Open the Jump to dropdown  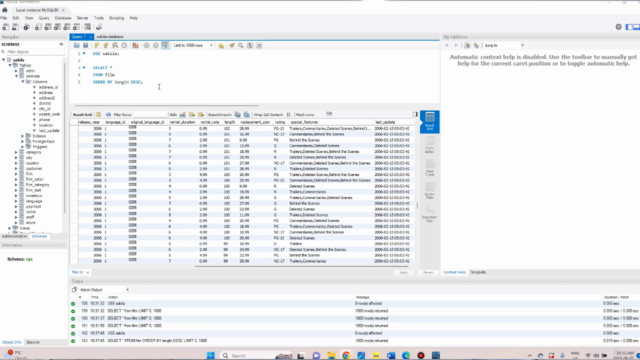coord(504,45)
